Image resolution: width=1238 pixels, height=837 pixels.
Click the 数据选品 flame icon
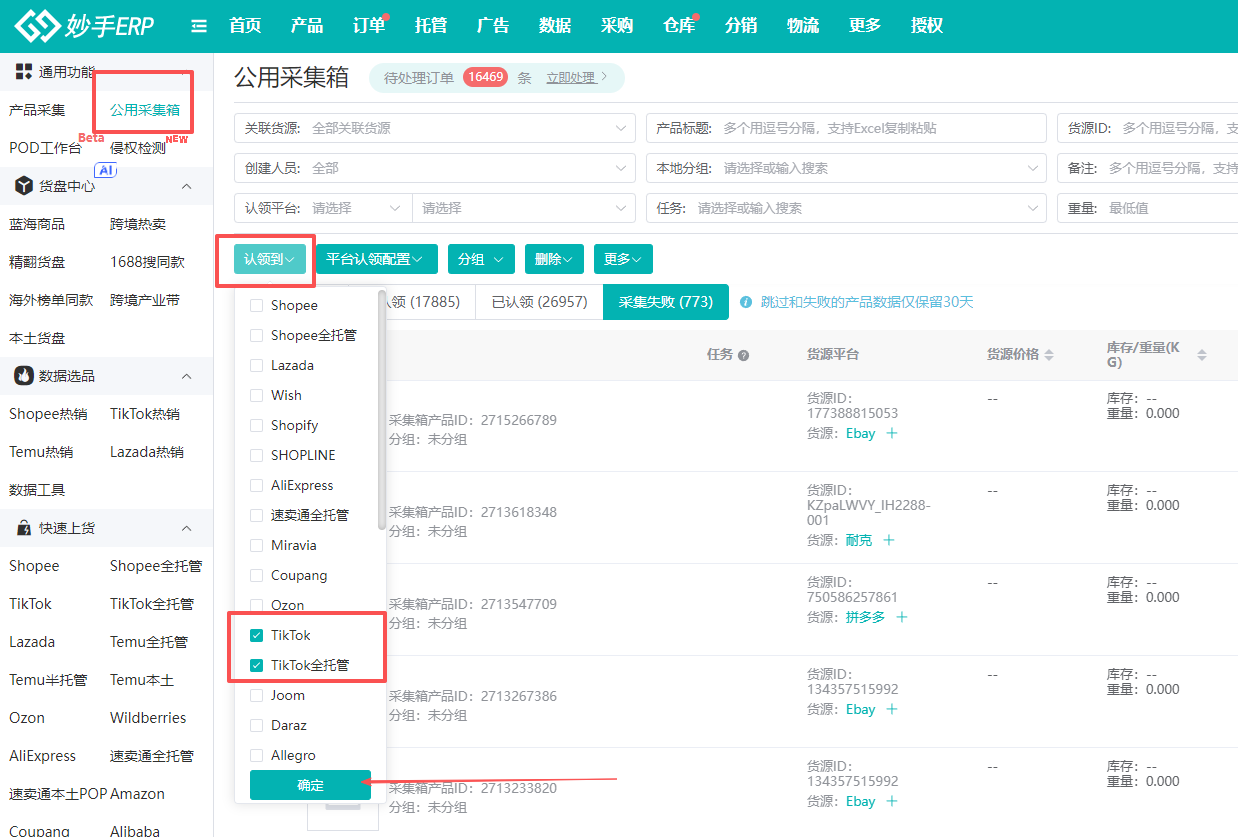(24, 376)
